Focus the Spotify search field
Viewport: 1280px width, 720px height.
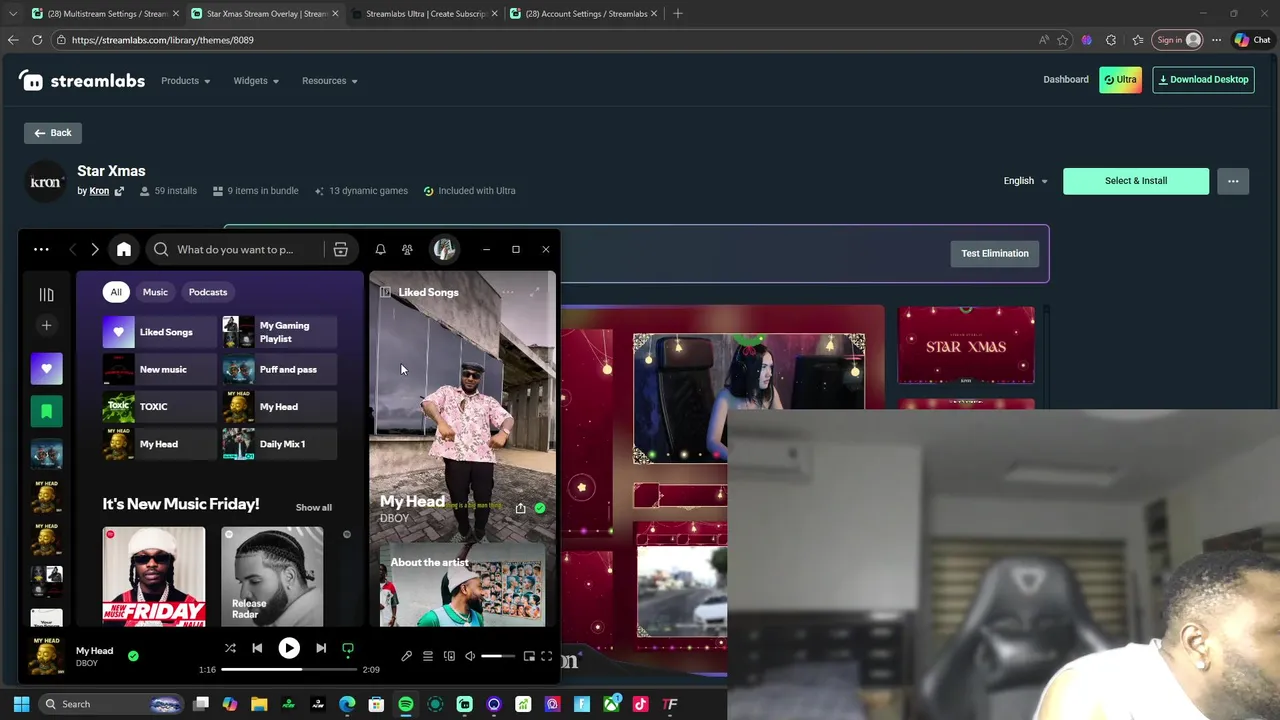(235, 249)
